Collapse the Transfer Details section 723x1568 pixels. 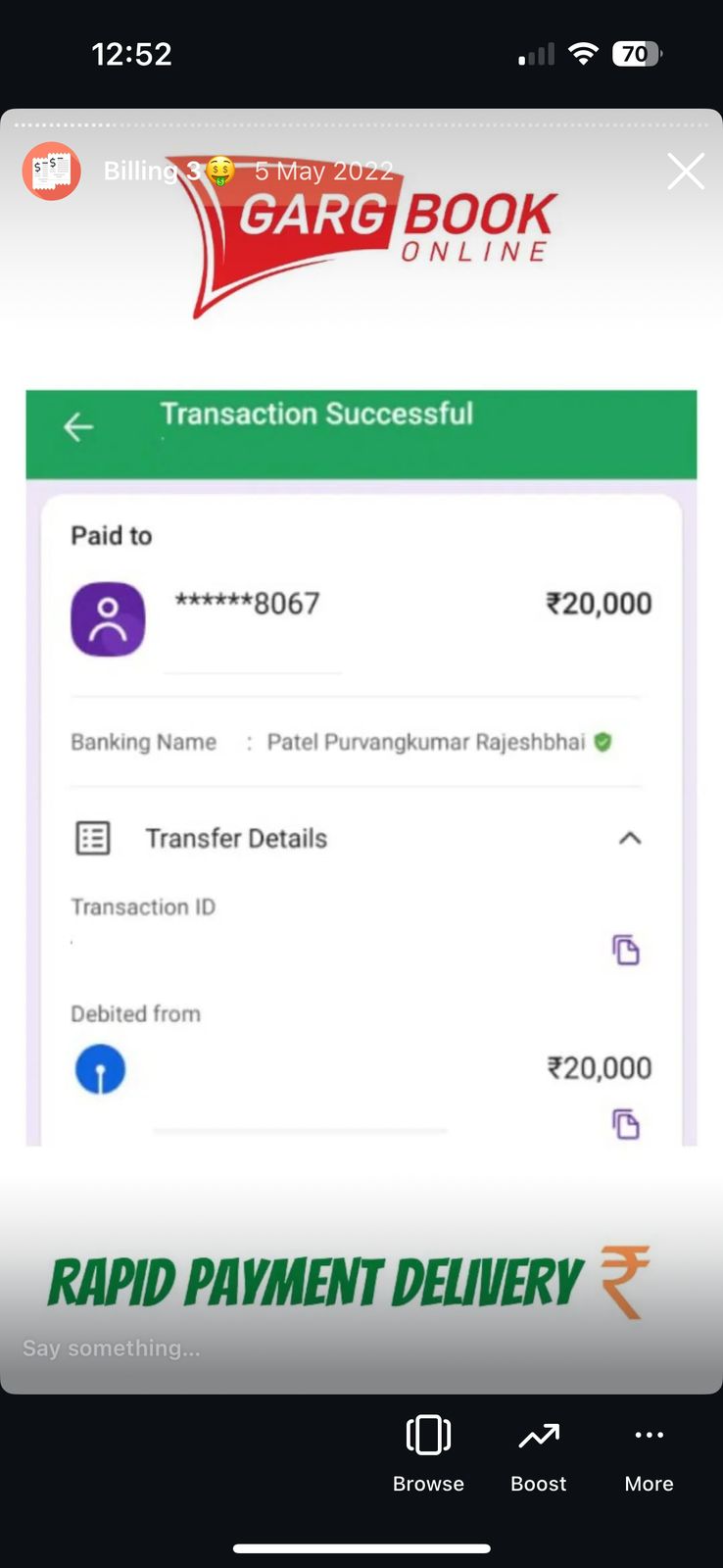[630, 838]
